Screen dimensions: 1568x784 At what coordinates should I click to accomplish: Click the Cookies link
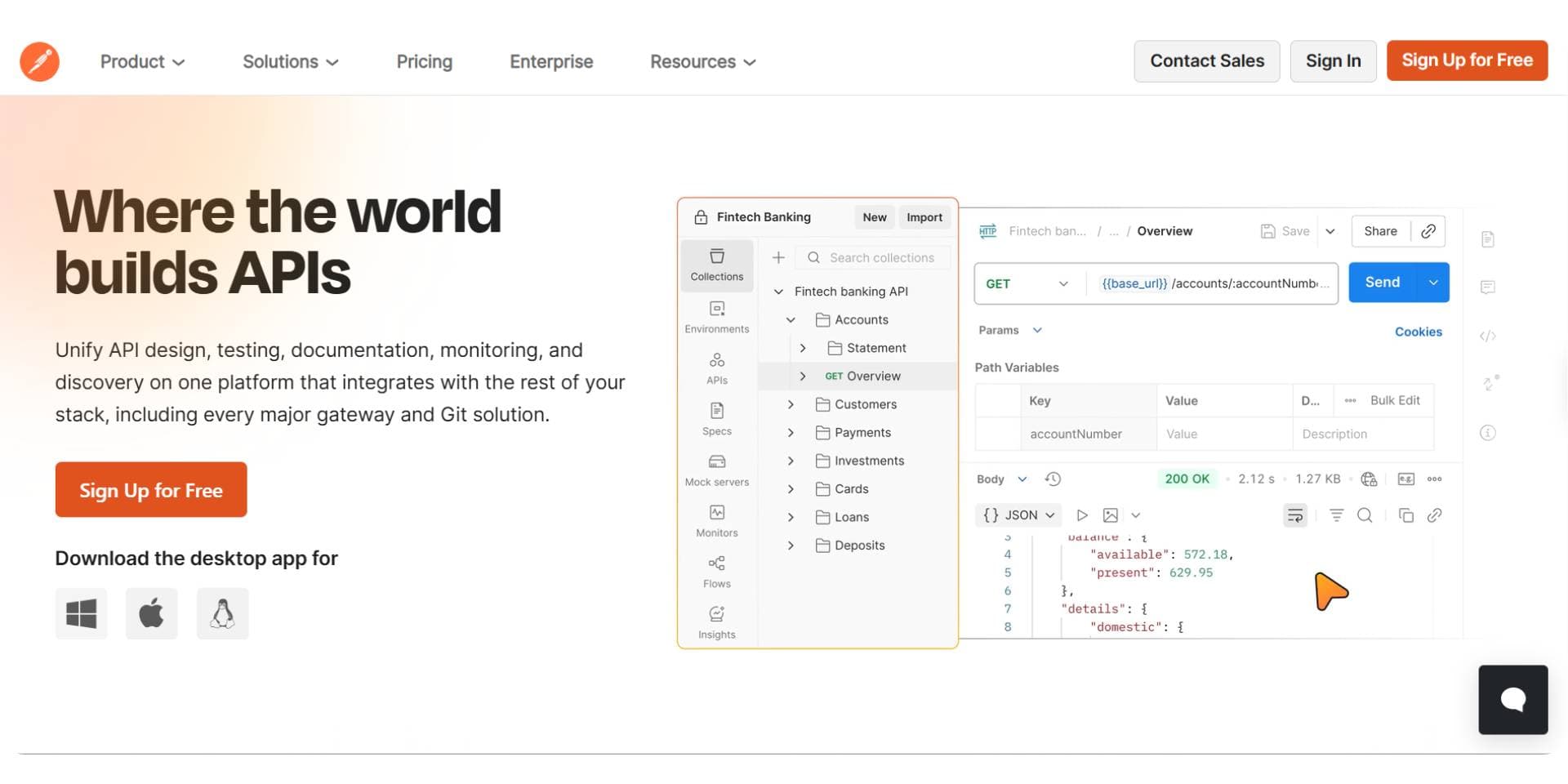pyautogui.click(x=1418, y=332)
